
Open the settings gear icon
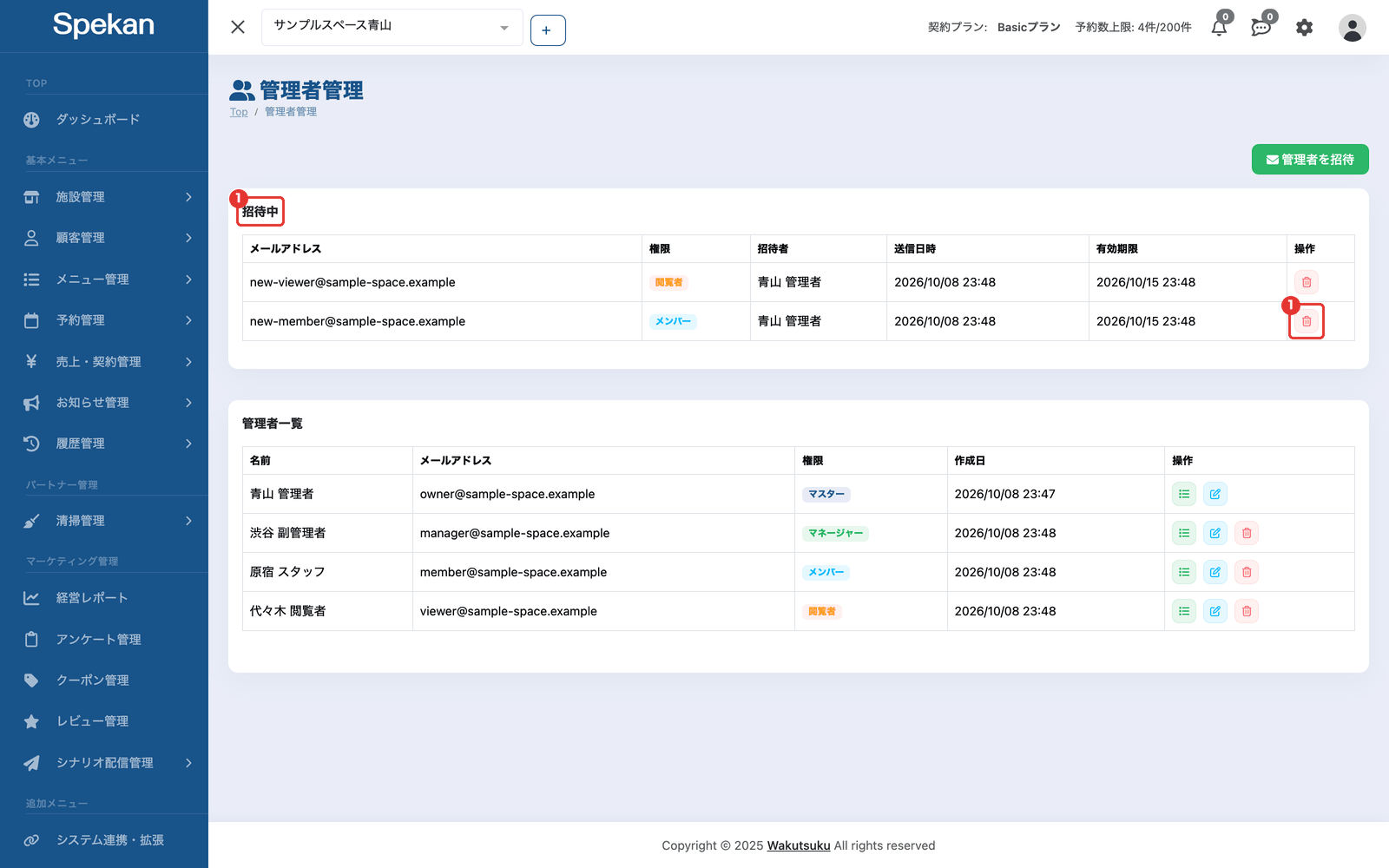pos(1304,27)
